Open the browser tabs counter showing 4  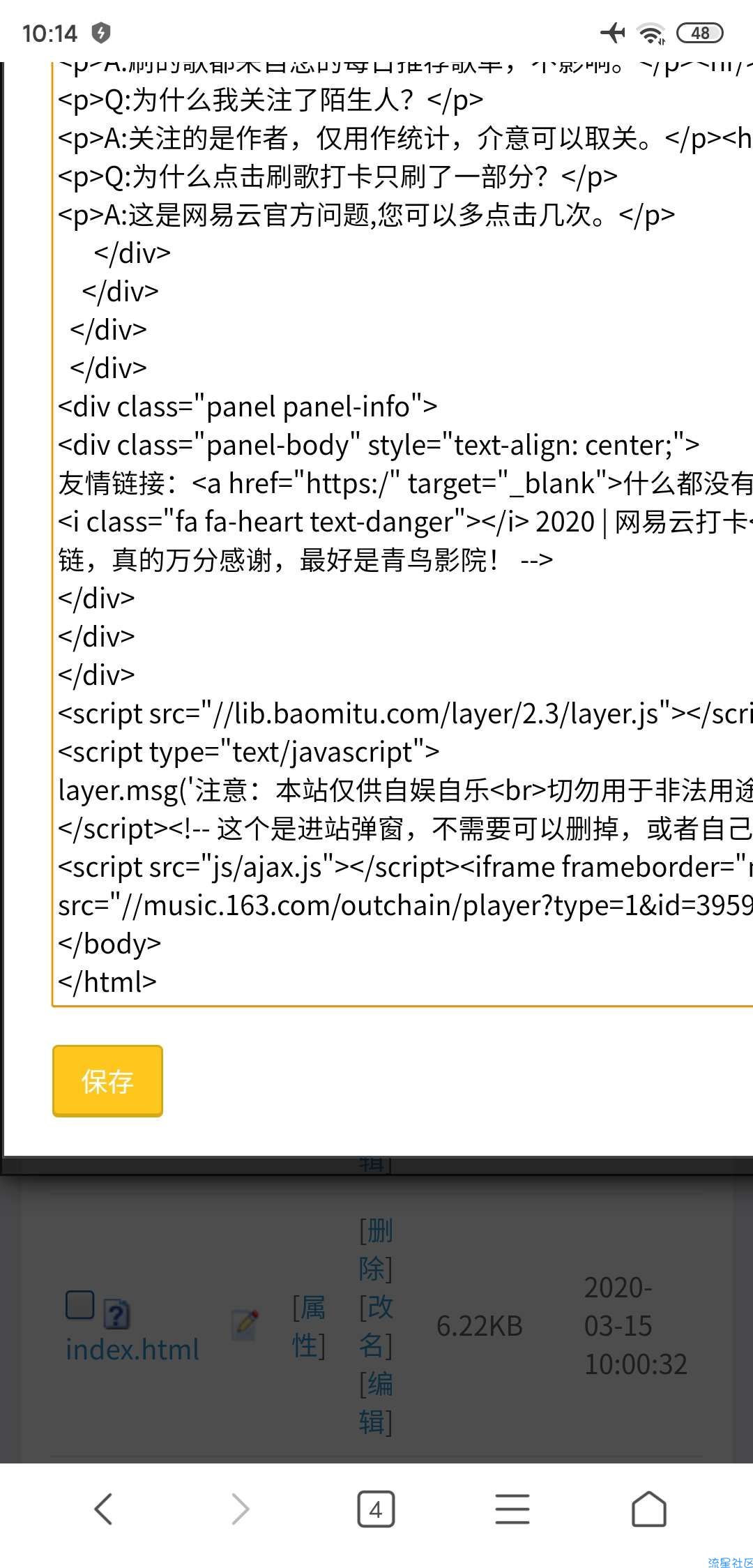tap(376, 1509)
